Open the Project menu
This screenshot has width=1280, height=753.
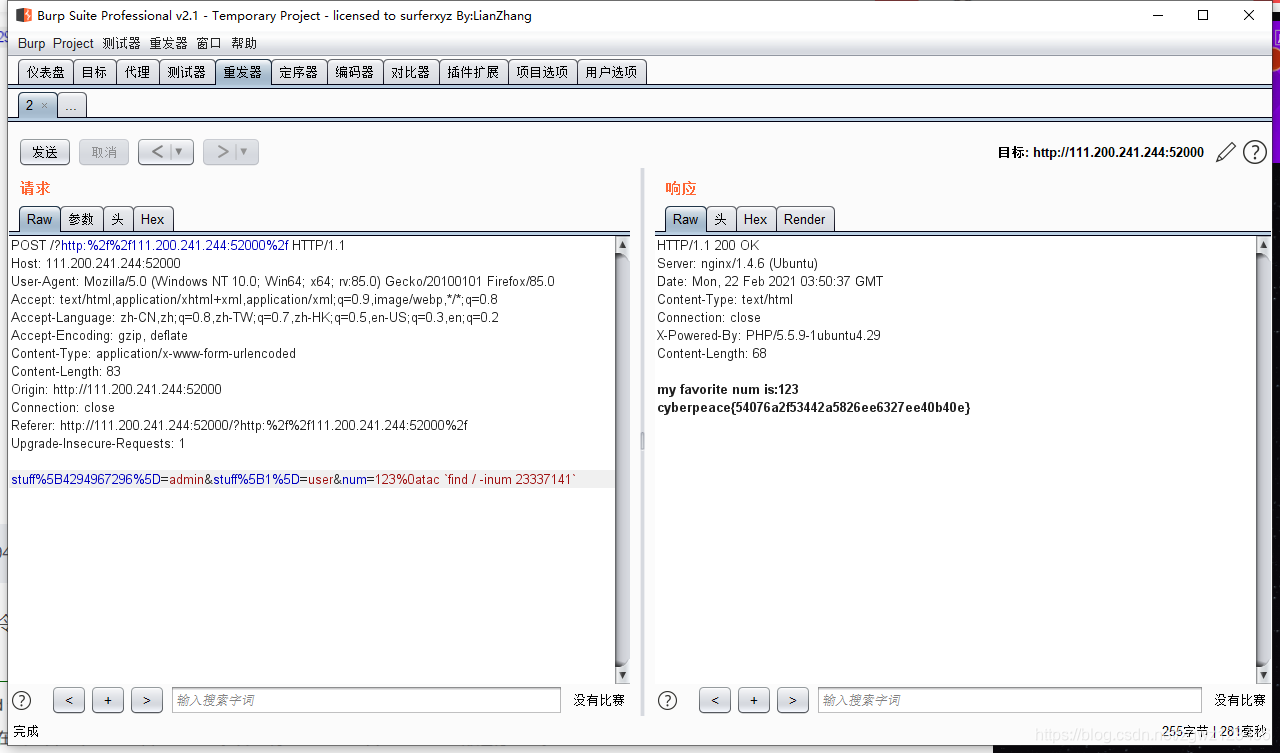click(73, 43)
